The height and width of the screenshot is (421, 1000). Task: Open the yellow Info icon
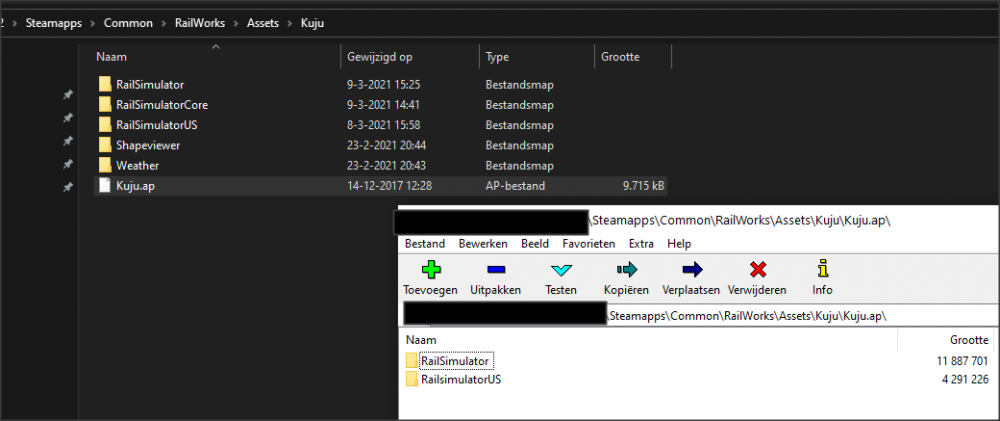coord(822,270)
